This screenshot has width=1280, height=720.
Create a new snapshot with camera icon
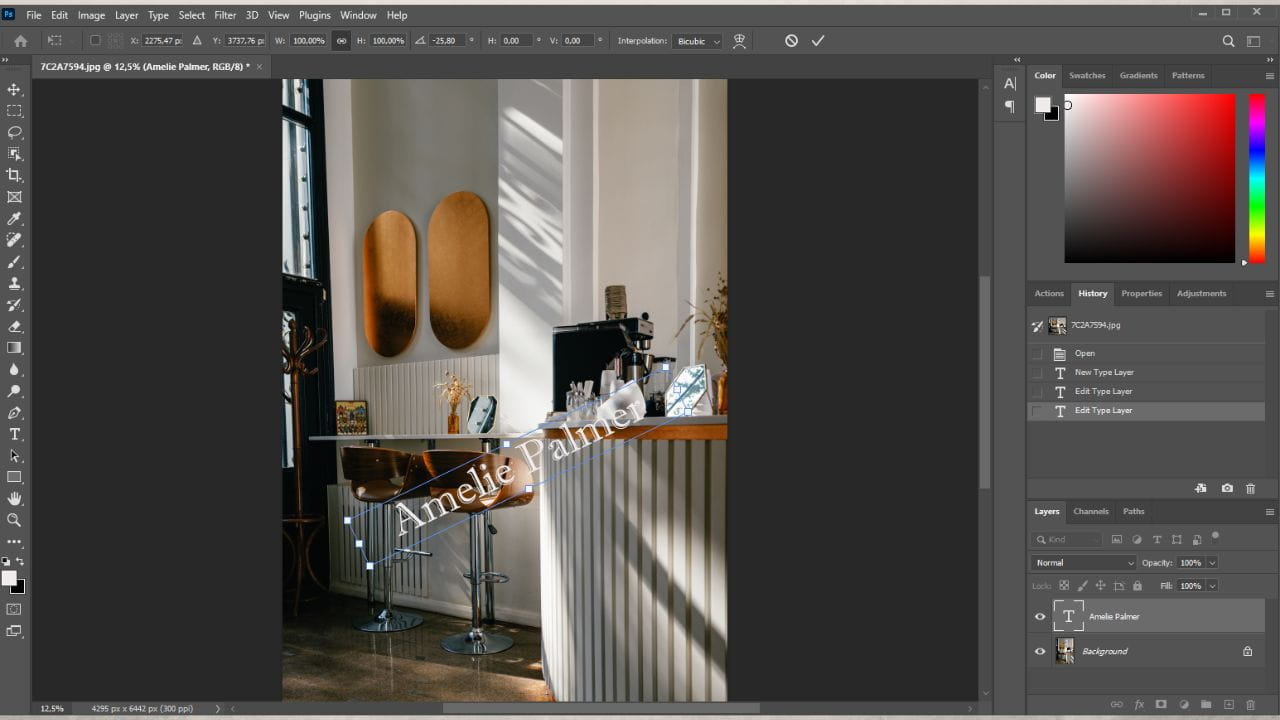[x=1227, y=488]
